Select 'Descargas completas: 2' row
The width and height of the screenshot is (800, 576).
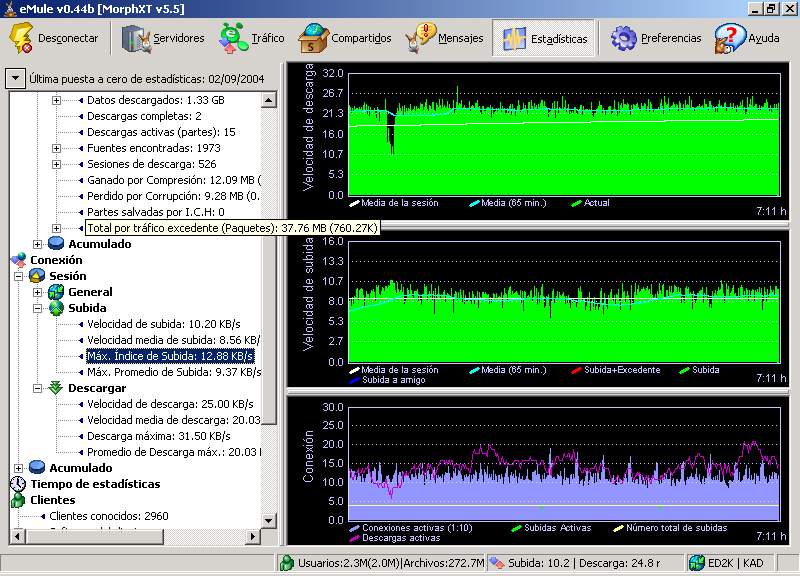144,116
